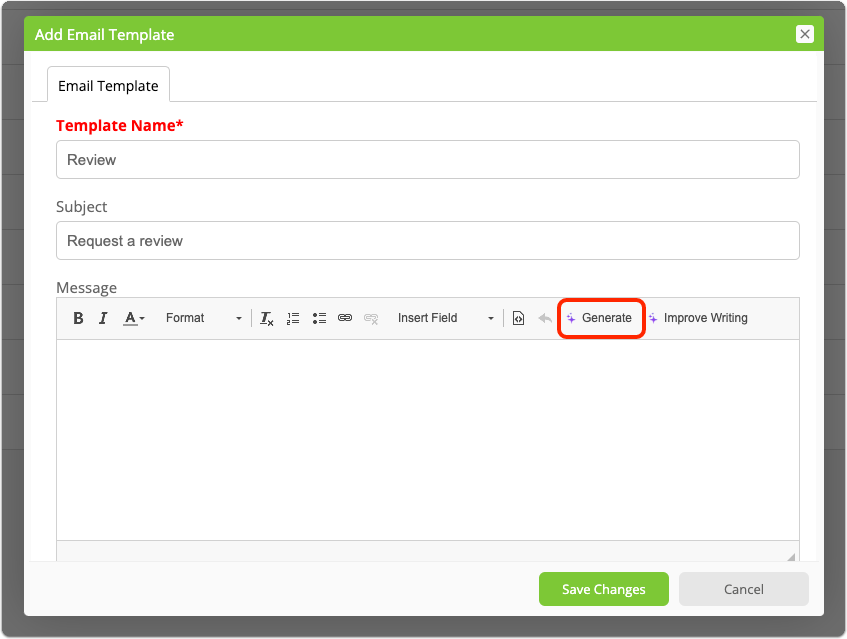The image size is (847, 639).
Task: Click the Save Changes button
Action: click(603, 589)
